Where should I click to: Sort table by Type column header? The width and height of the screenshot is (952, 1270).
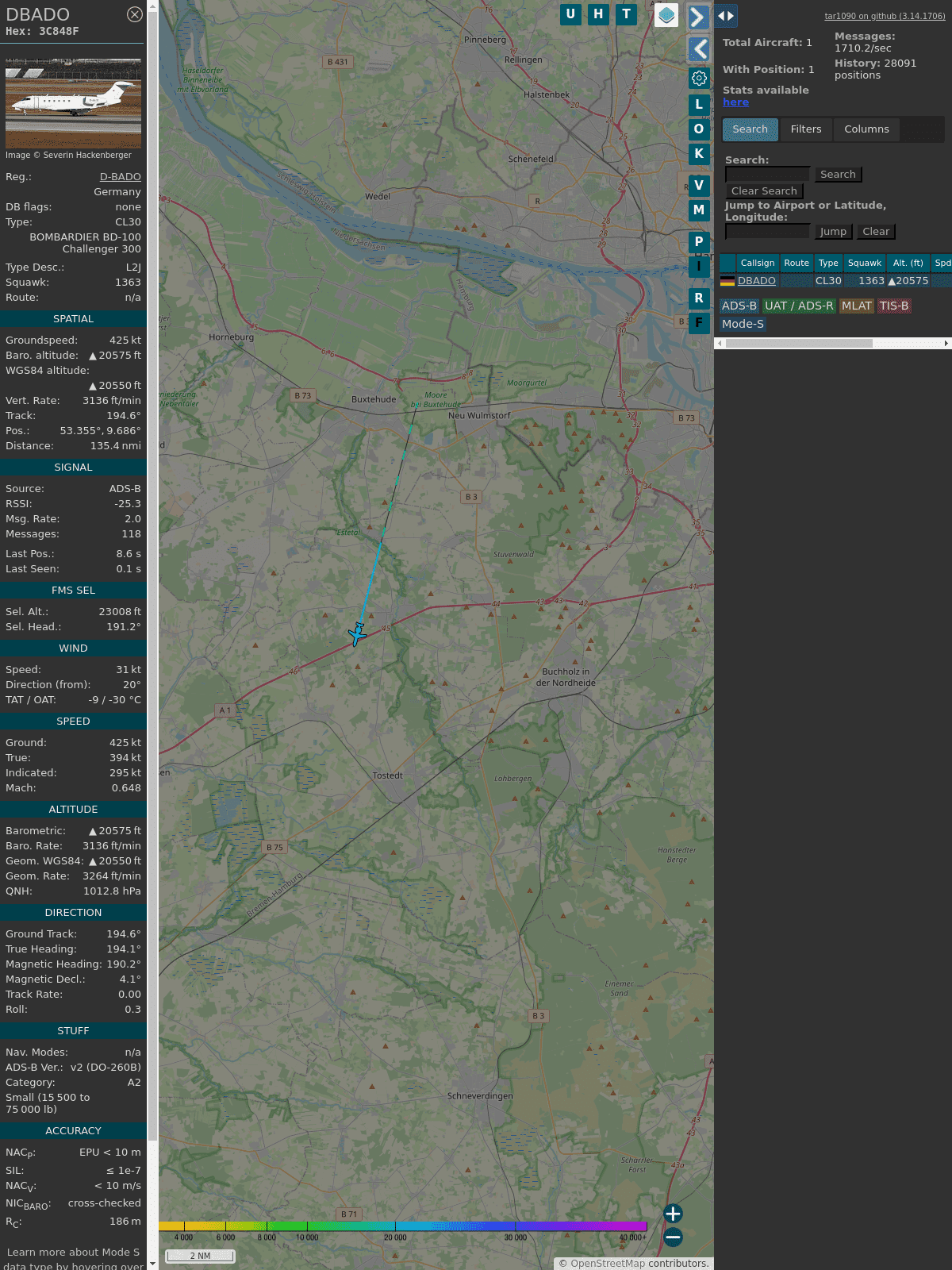click(x=828, y=263)
